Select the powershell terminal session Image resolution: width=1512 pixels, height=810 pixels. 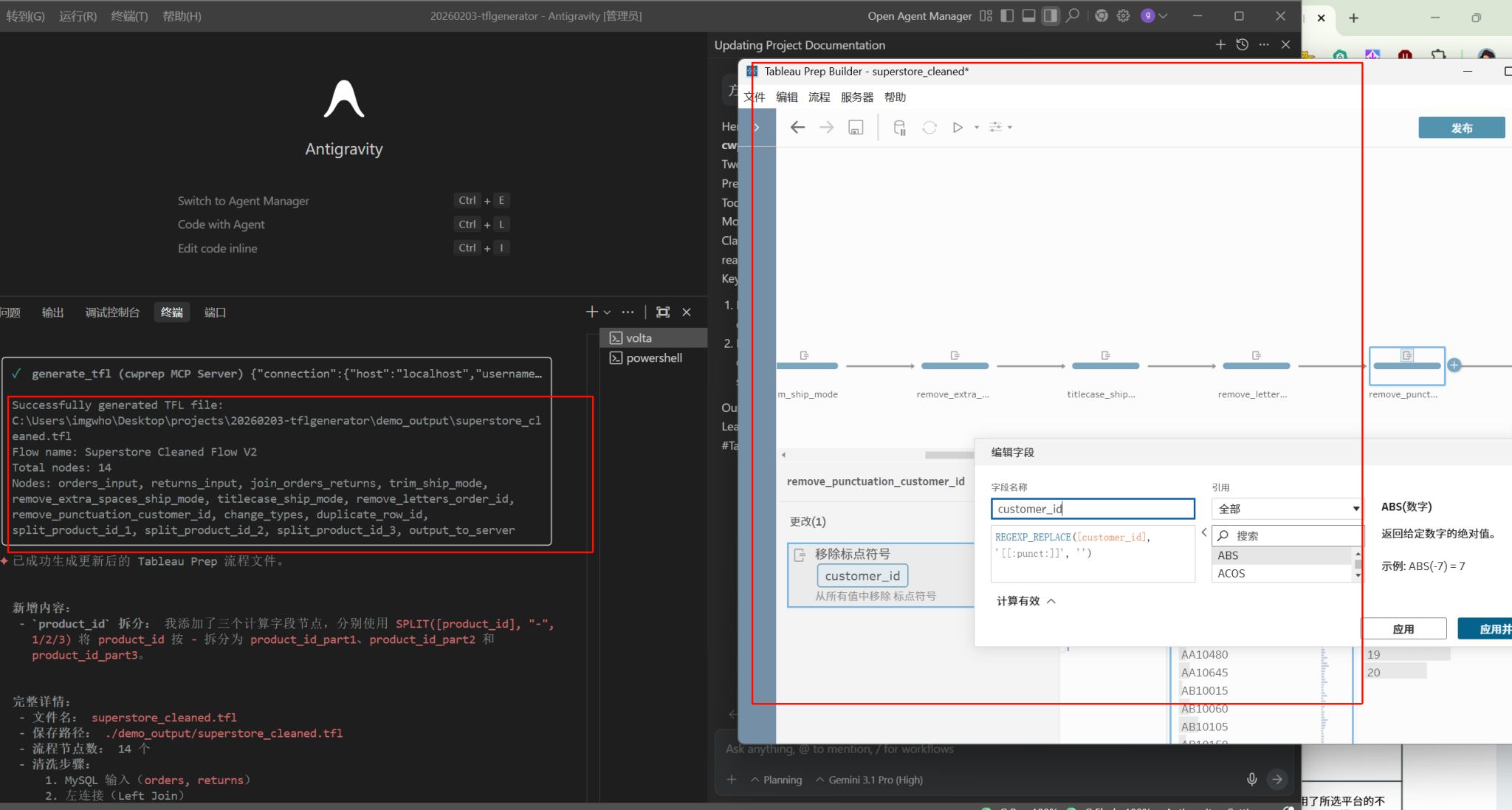click(x=653, y=358)
